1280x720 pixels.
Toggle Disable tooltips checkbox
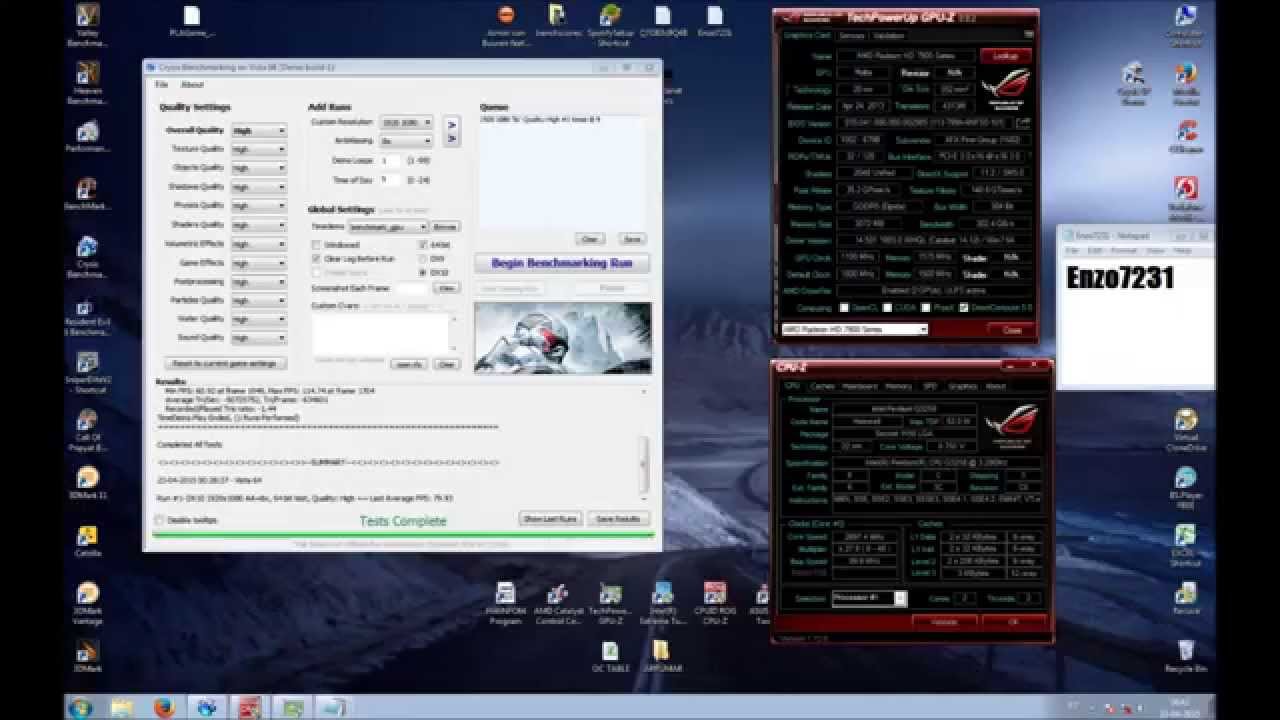click(x=159, y=520)
